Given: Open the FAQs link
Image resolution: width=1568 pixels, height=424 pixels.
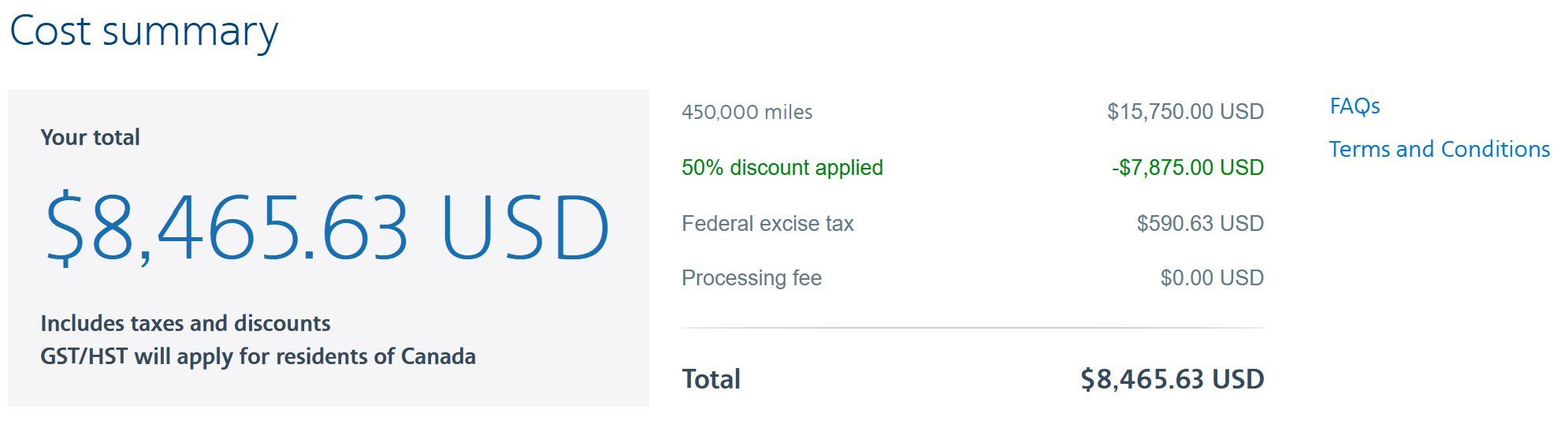Looking at the screenshot, I should pyautogui.click(x=1354, y=106).
